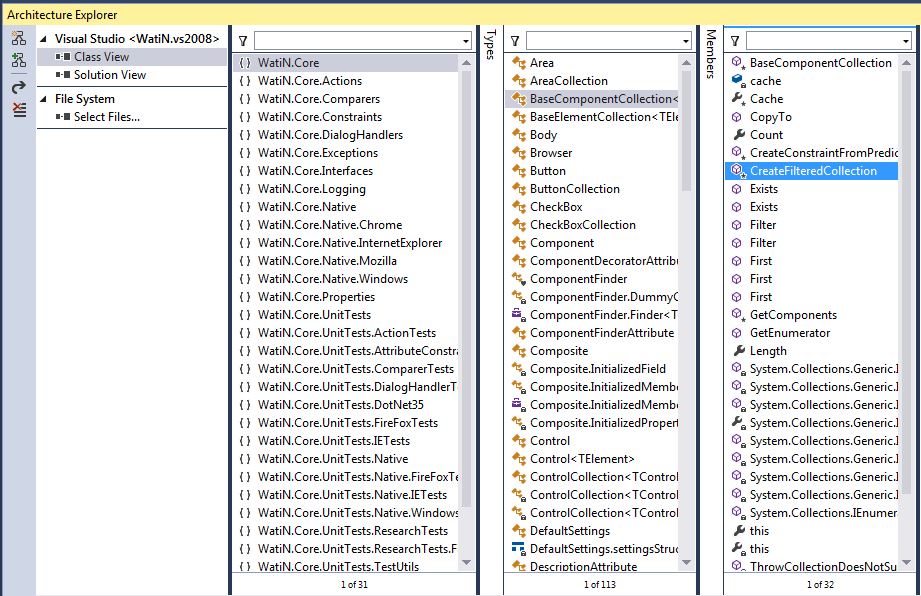
Task: Click the method icon beside CreateFilteredCollection
Action: click(x=738, y=171)
